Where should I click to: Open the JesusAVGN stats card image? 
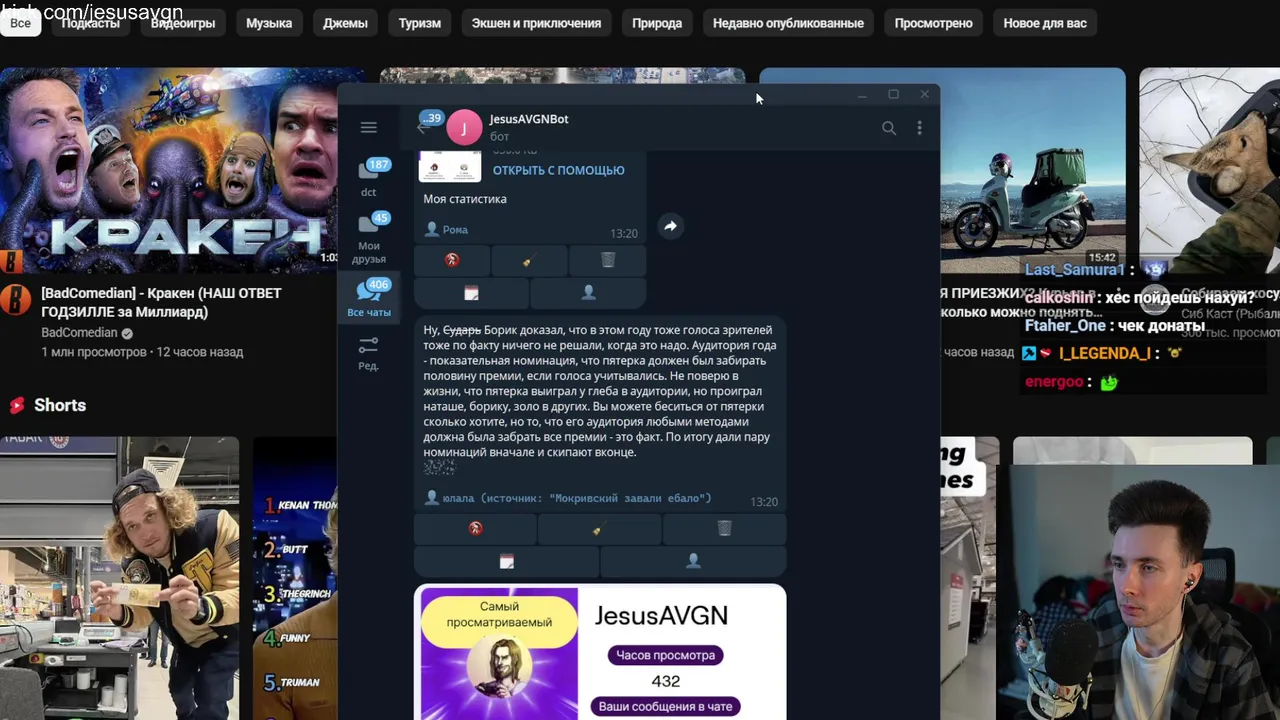coord(600,652)
